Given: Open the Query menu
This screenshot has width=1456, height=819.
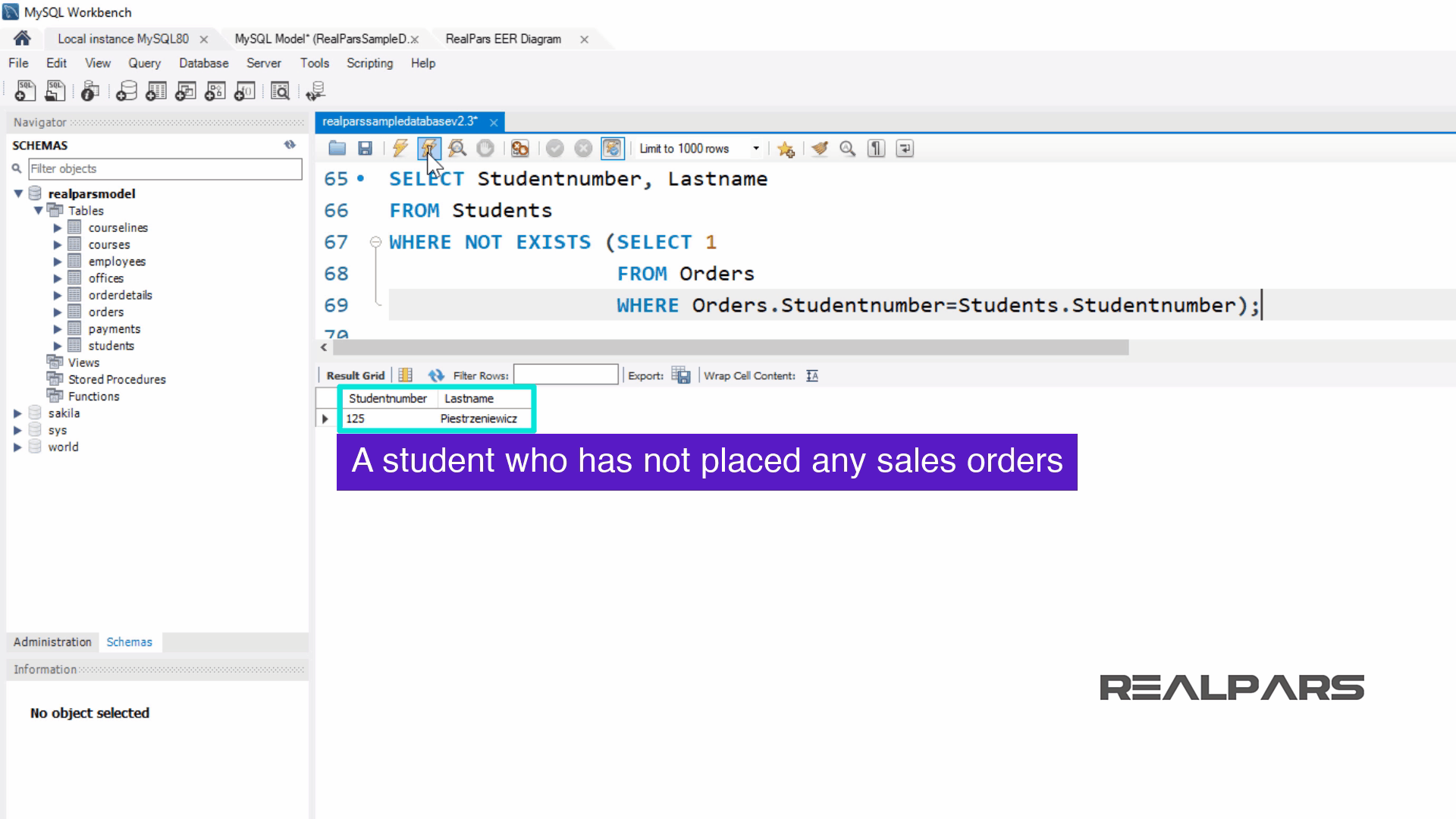Looking at the screenshot, I should tap(144, 63).
